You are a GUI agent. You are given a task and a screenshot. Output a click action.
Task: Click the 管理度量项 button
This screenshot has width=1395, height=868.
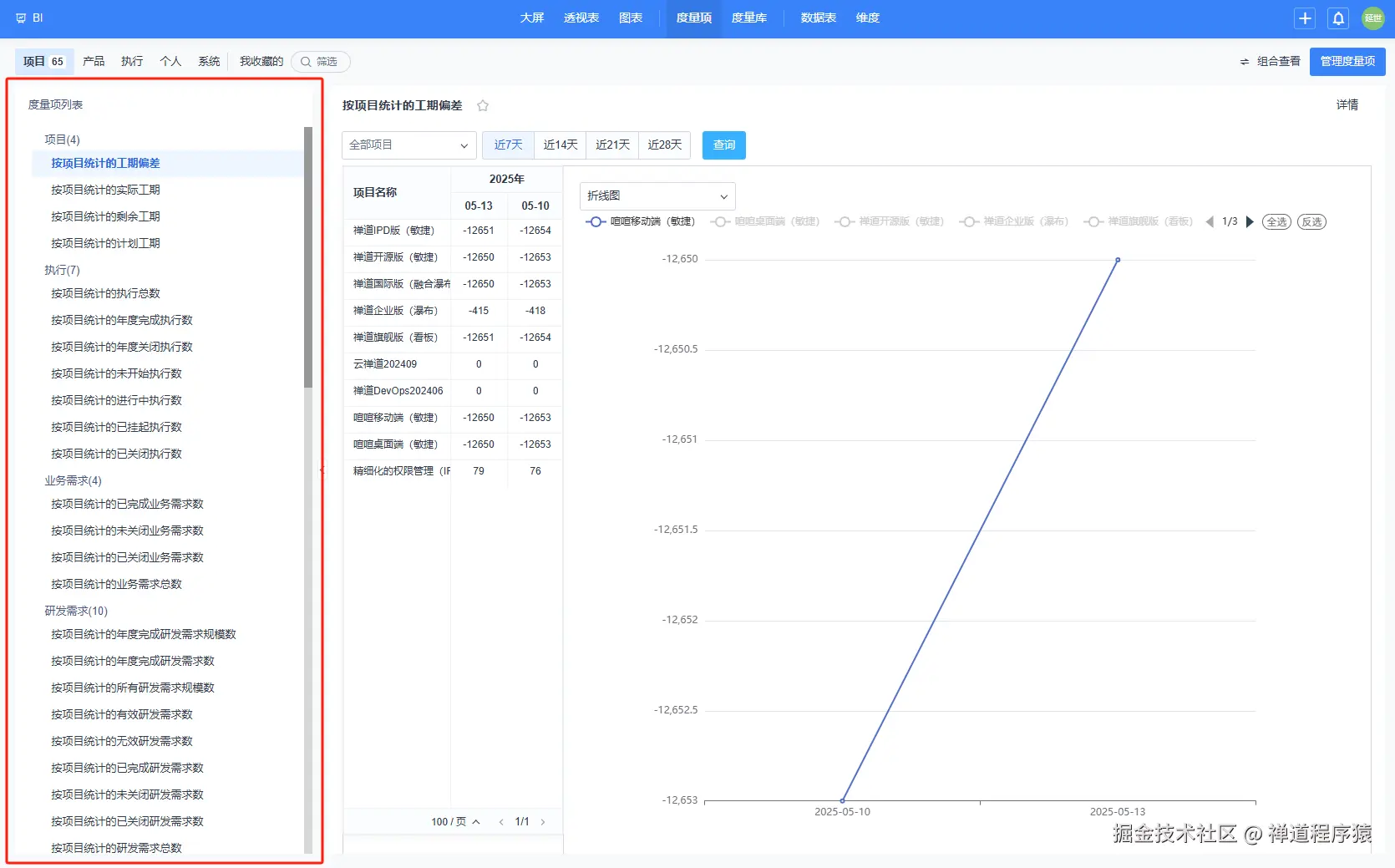click(1347, 62)
